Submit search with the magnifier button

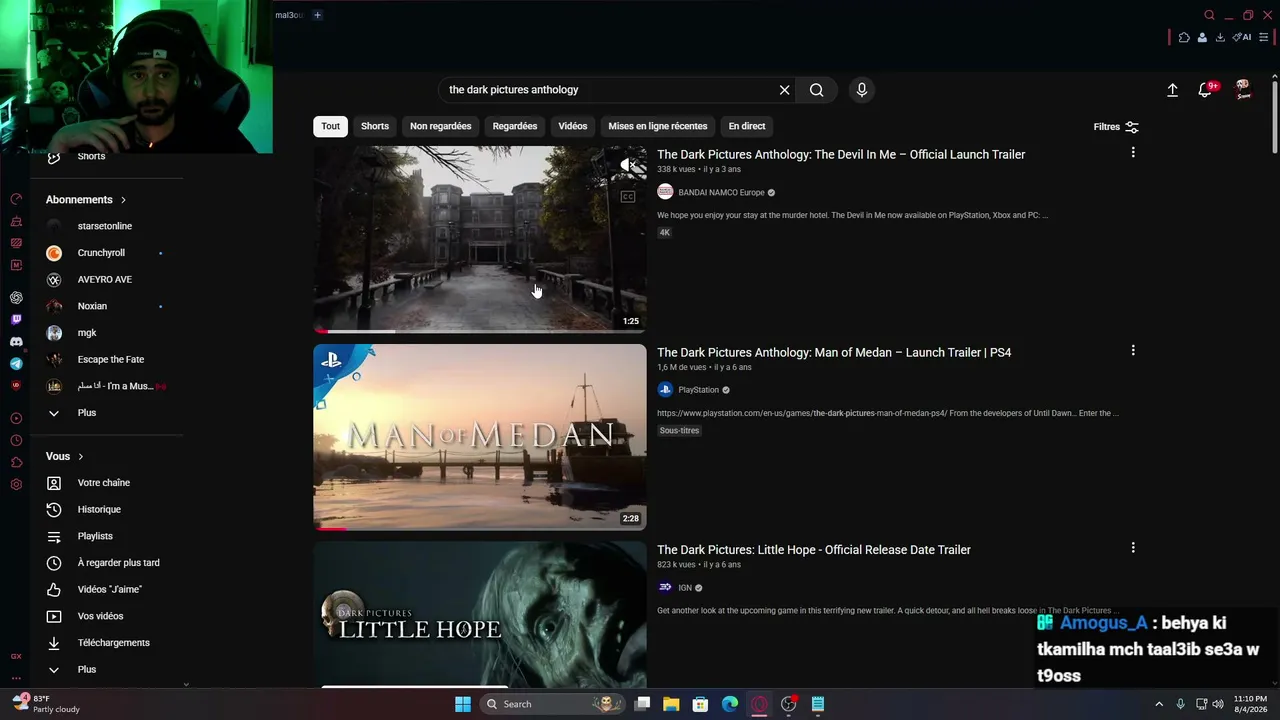(x=817, y=90)
